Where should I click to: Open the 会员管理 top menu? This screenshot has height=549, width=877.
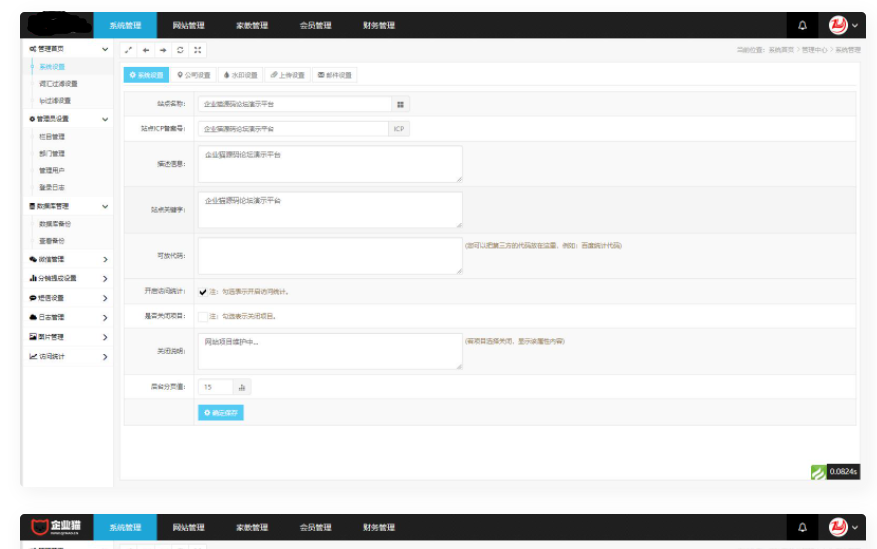(315, 25)
